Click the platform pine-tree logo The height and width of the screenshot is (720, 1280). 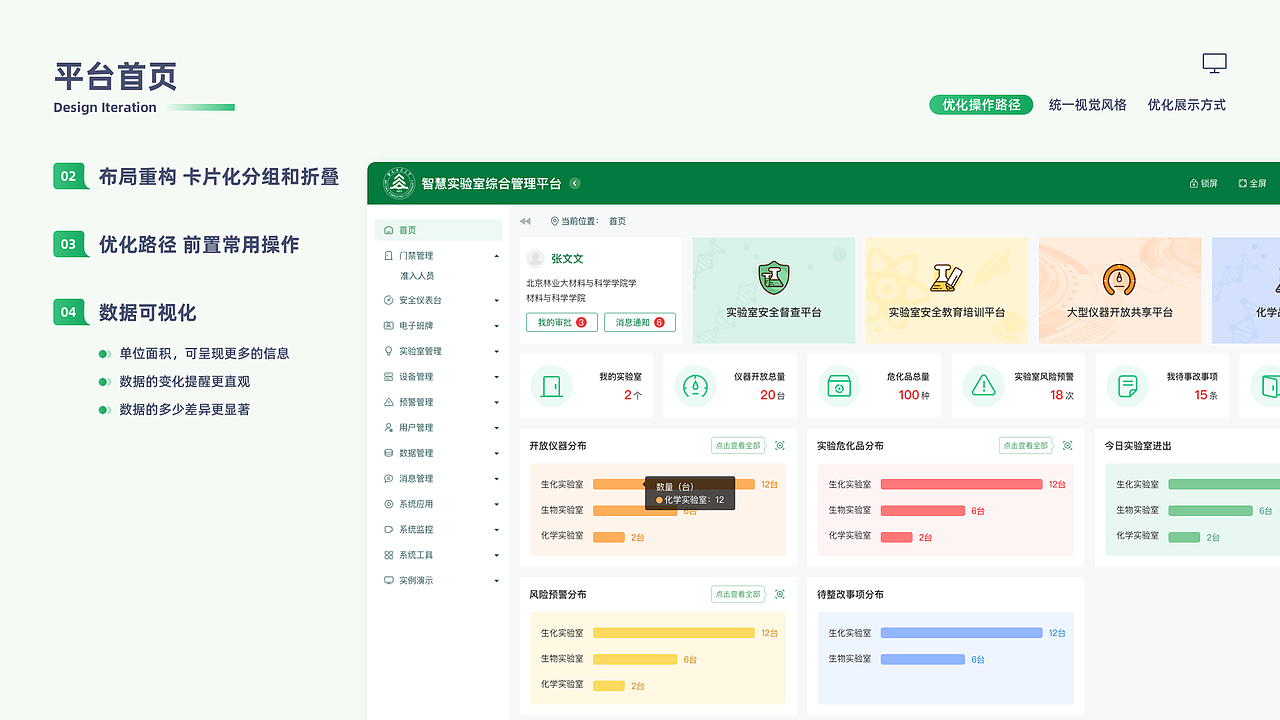tap(399, 183)
